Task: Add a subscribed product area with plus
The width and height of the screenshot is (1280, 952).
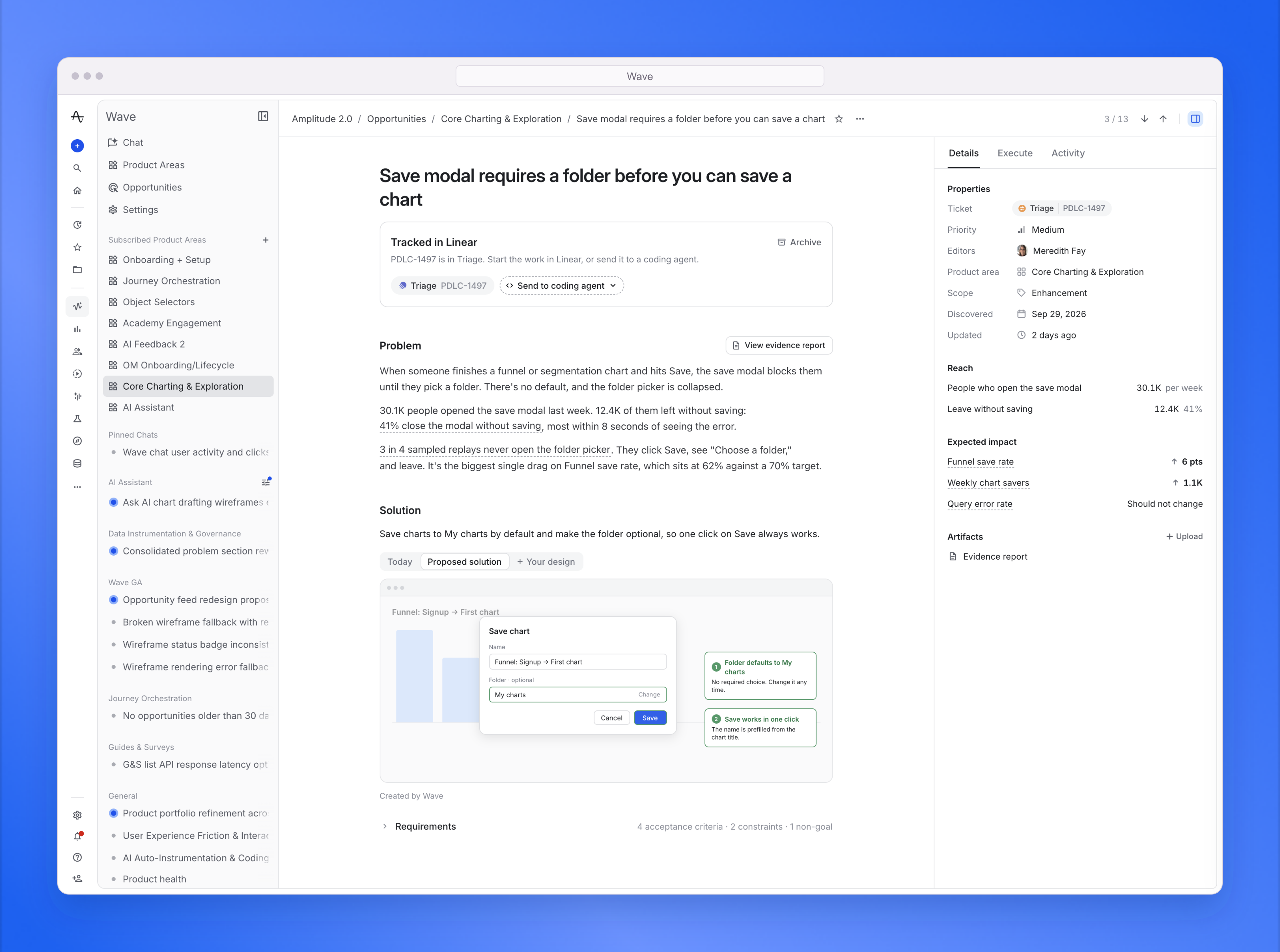Action: pos(266,240)
